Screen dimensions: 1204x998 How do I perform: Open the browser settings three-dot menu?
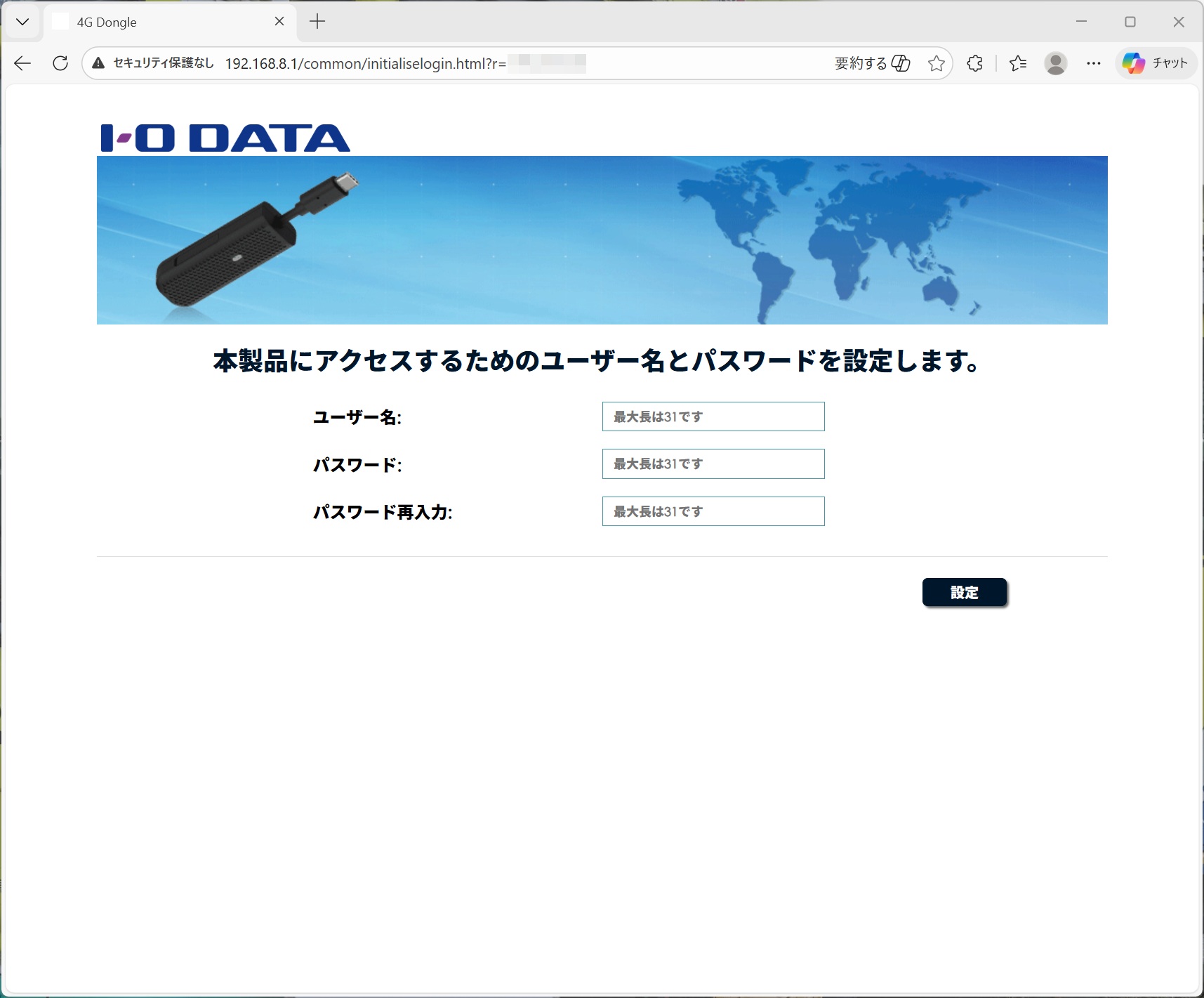tap(1094, 63)
